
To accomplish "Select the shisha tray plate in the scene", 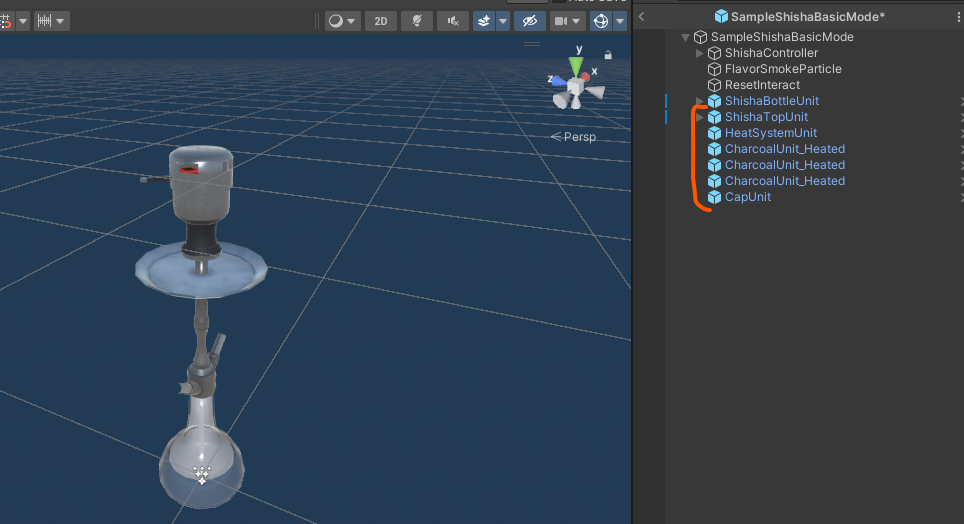I will point(201,272).
